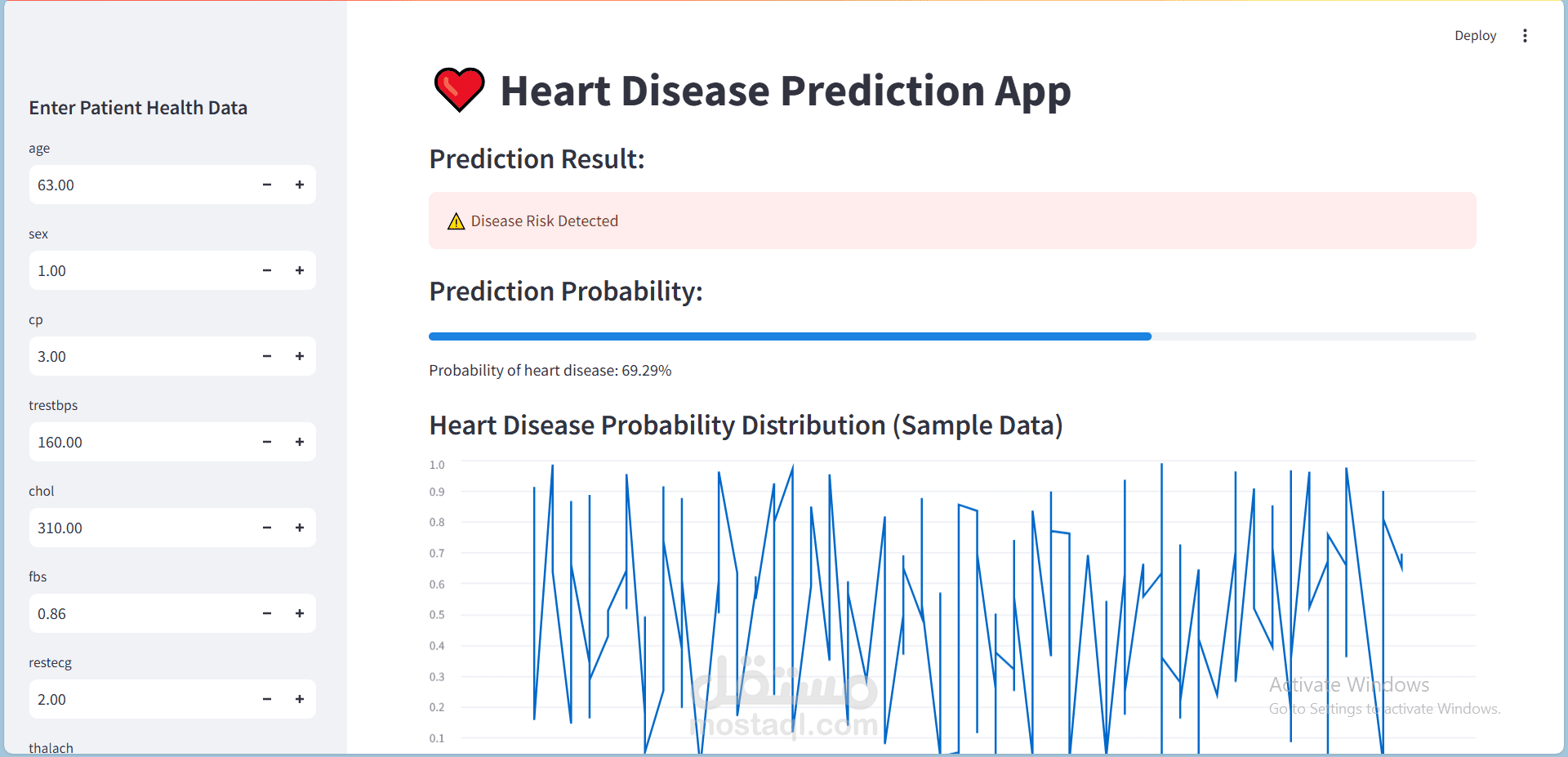1568x757 pixels.
Task: Decrement restecg value
Action: click(x=267, y=699)
